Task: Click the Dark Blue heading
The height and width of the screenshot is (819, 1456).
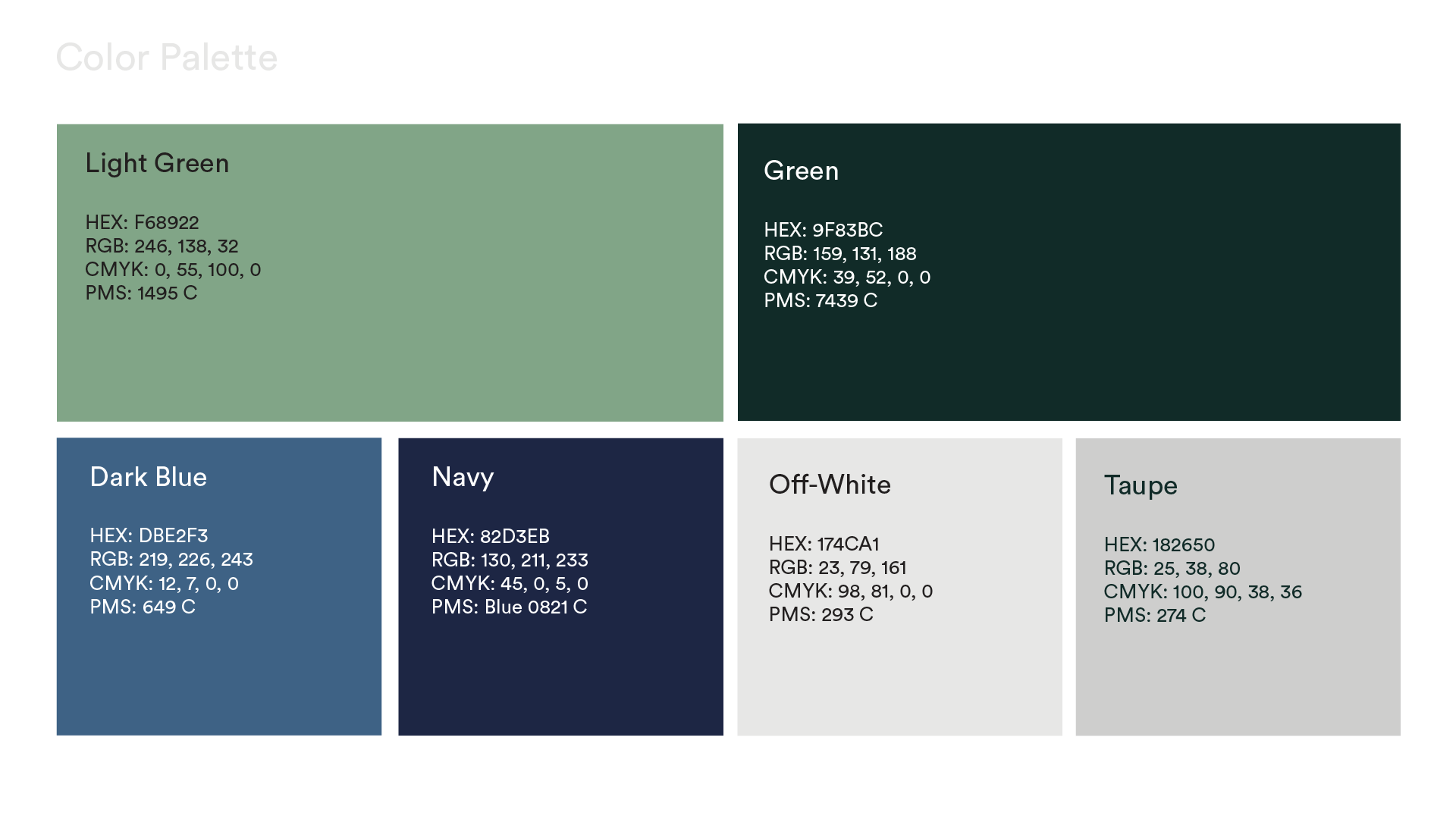Action: point(148,477)
